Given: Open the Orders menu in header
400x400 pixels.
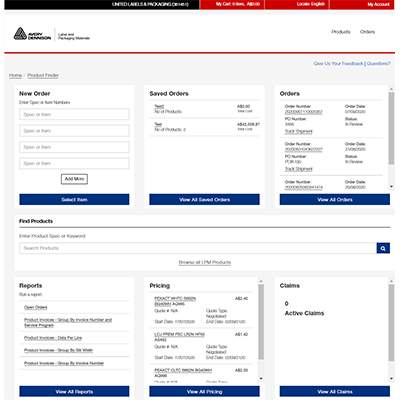Looking at the screenshot, I should (x=367, y=32).
